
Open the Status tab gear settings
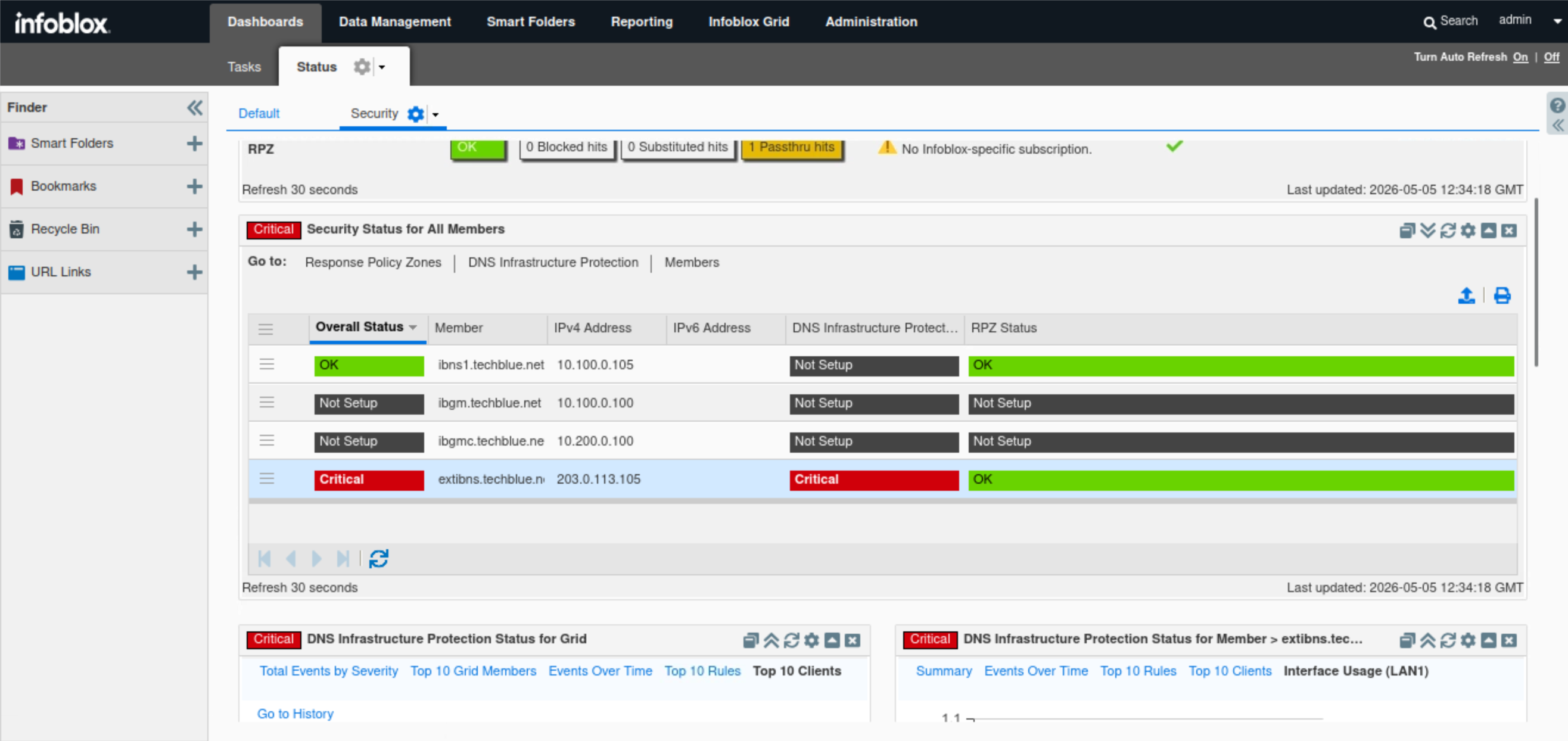[362, 66]
